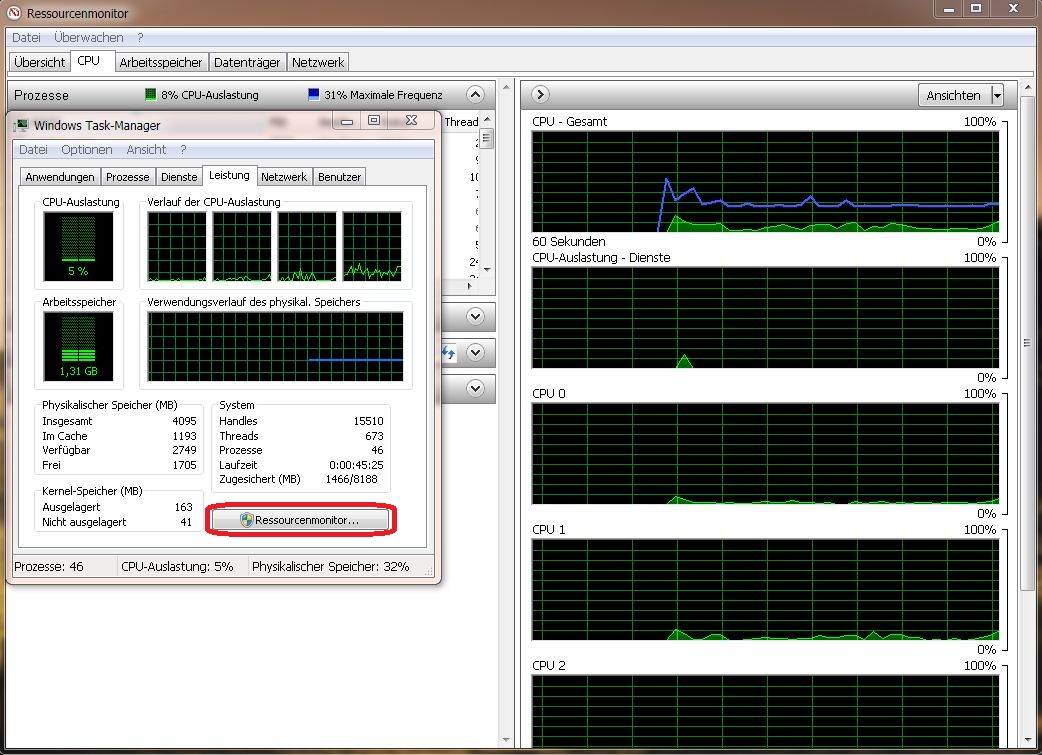Click the CPU - Gesamt graph

(x=766, y=181)
